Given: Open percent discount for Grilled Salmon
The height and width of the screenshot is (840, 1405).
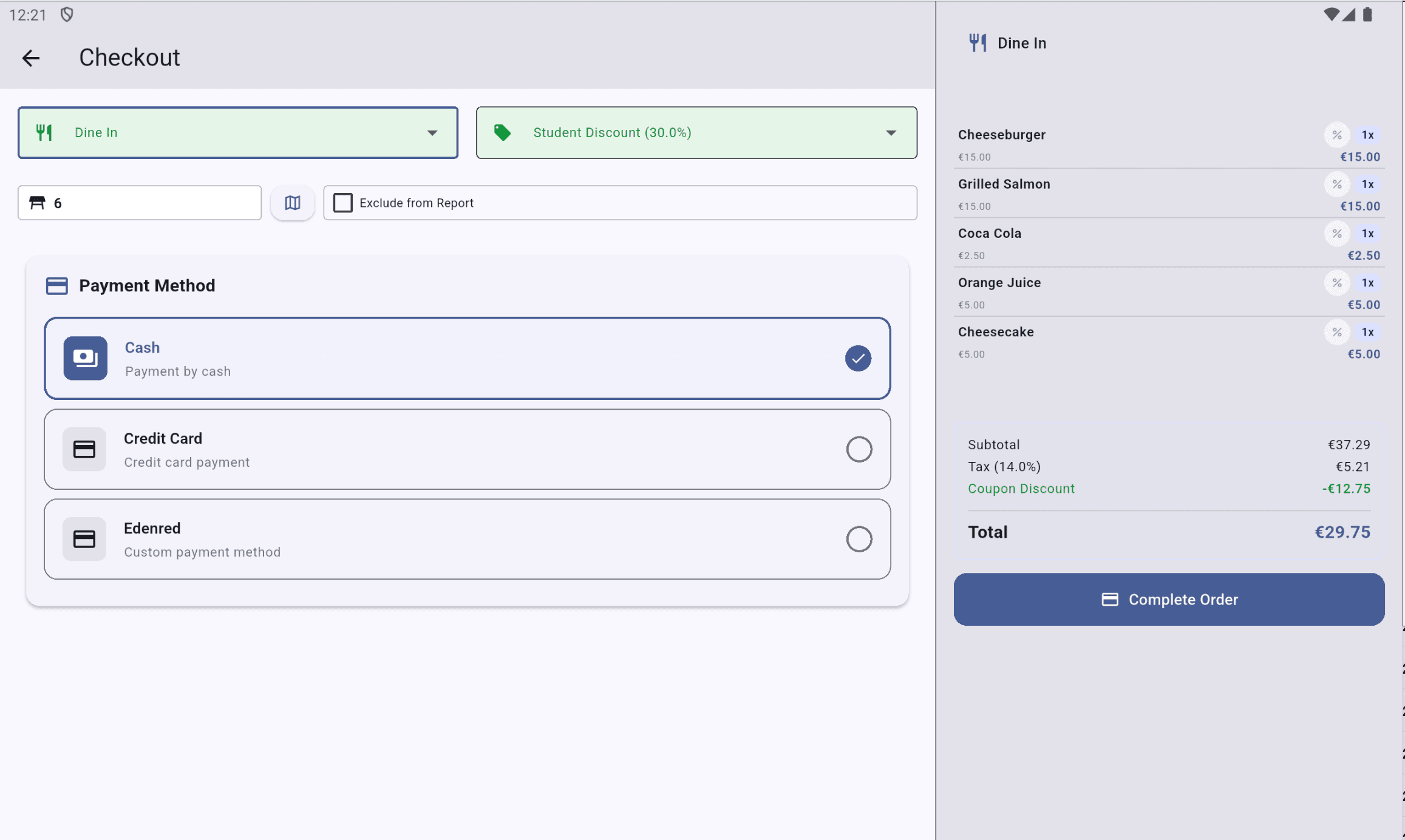Looking at the screenshot, I should (x=1337, y=184).
